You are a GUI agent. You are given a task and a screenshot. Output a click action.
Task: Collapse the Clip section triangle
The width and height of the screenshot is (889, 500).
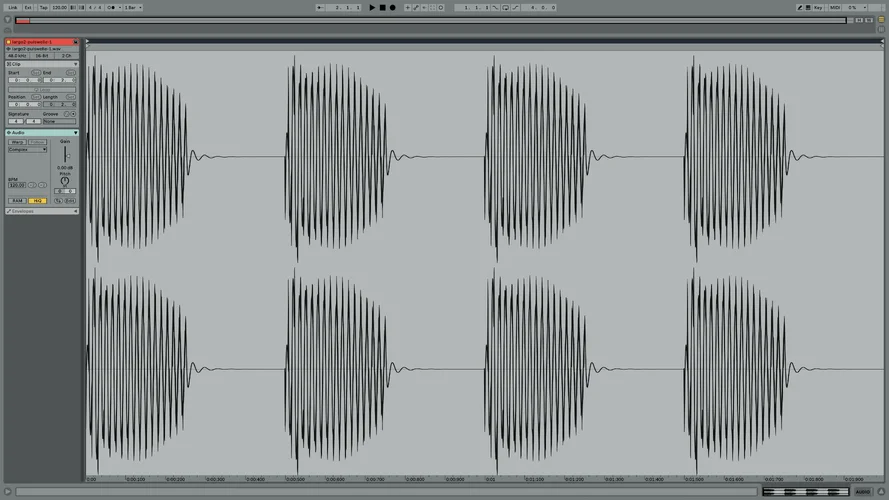(x=75, y=64)
